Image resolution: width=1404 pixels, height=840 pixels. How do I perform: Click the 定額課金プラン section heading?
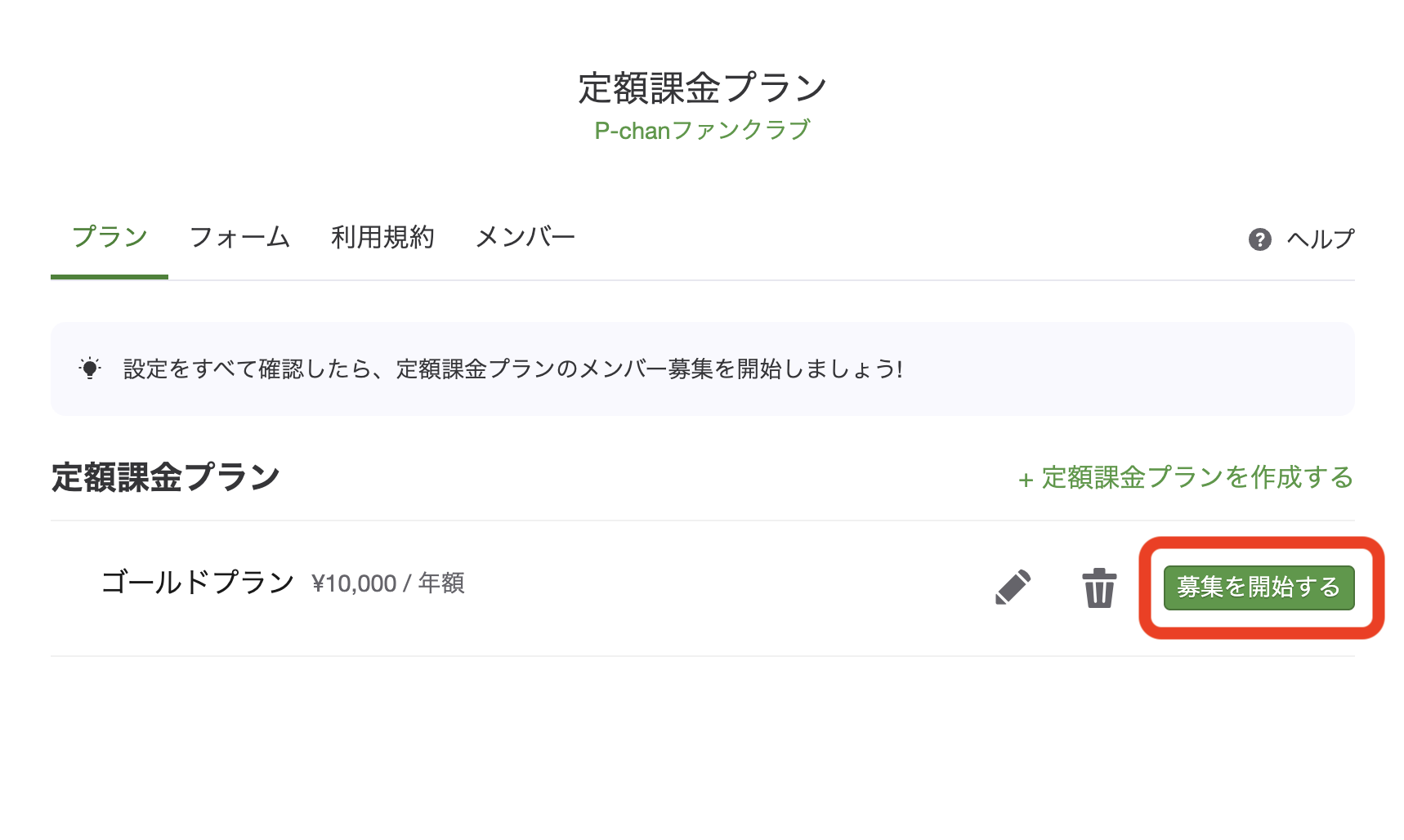pos(163,476)
